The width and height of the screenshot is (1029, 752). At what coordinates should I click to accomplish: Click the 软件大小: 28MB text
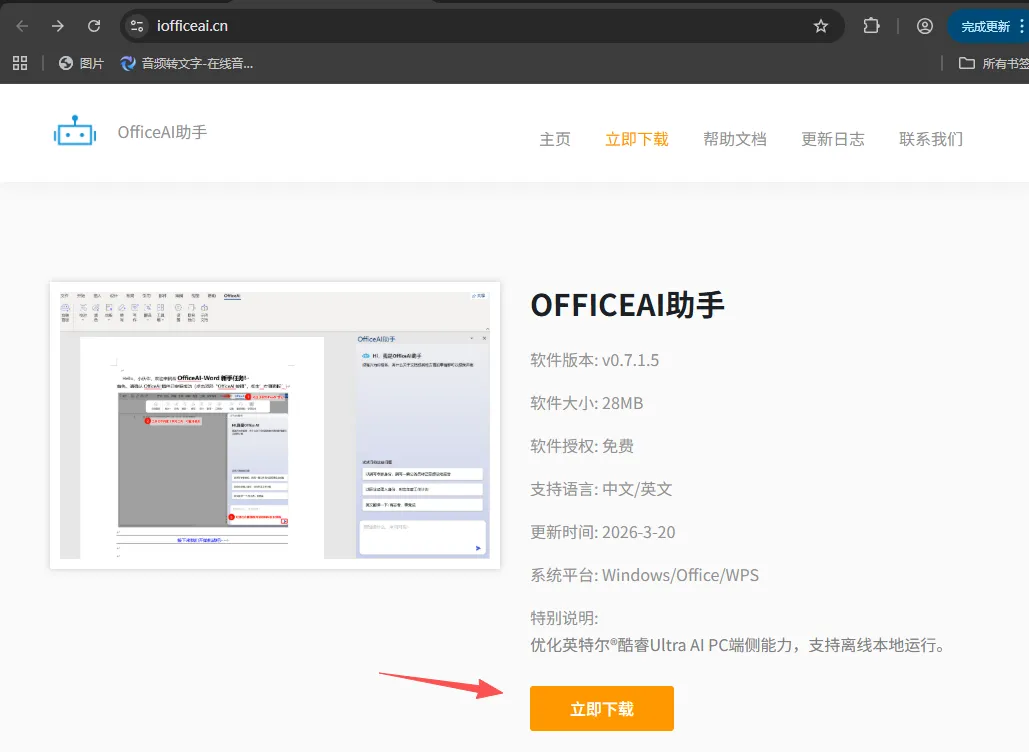[587, 403]
